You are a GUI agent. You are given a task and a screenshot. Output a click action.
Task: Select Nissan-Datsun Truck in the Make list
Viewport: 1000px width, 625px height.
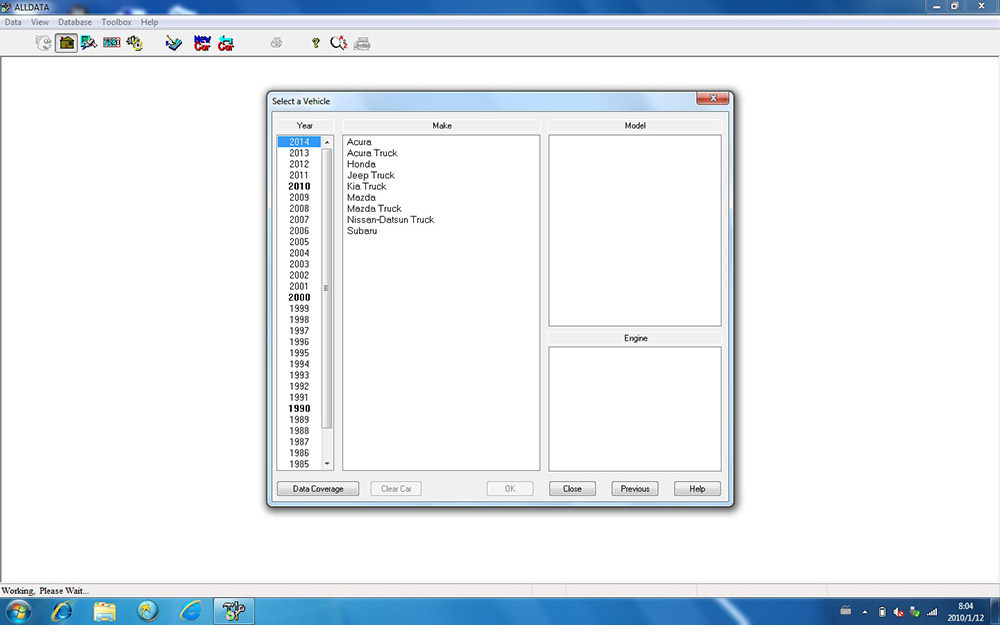tap(390, 219)
